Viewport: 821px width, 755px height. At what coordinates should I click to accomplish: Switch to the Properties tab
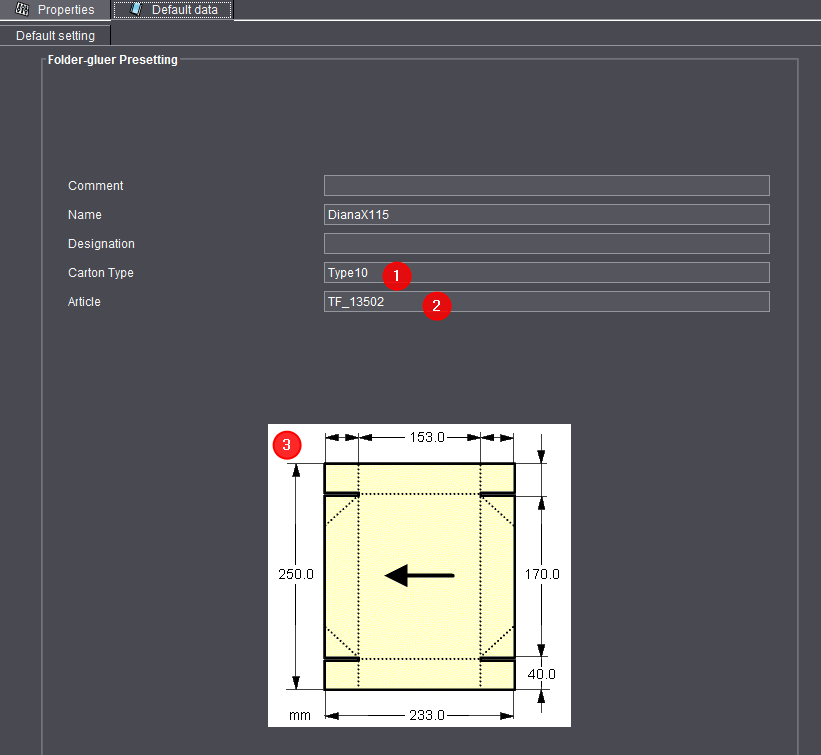click(65, 10)
